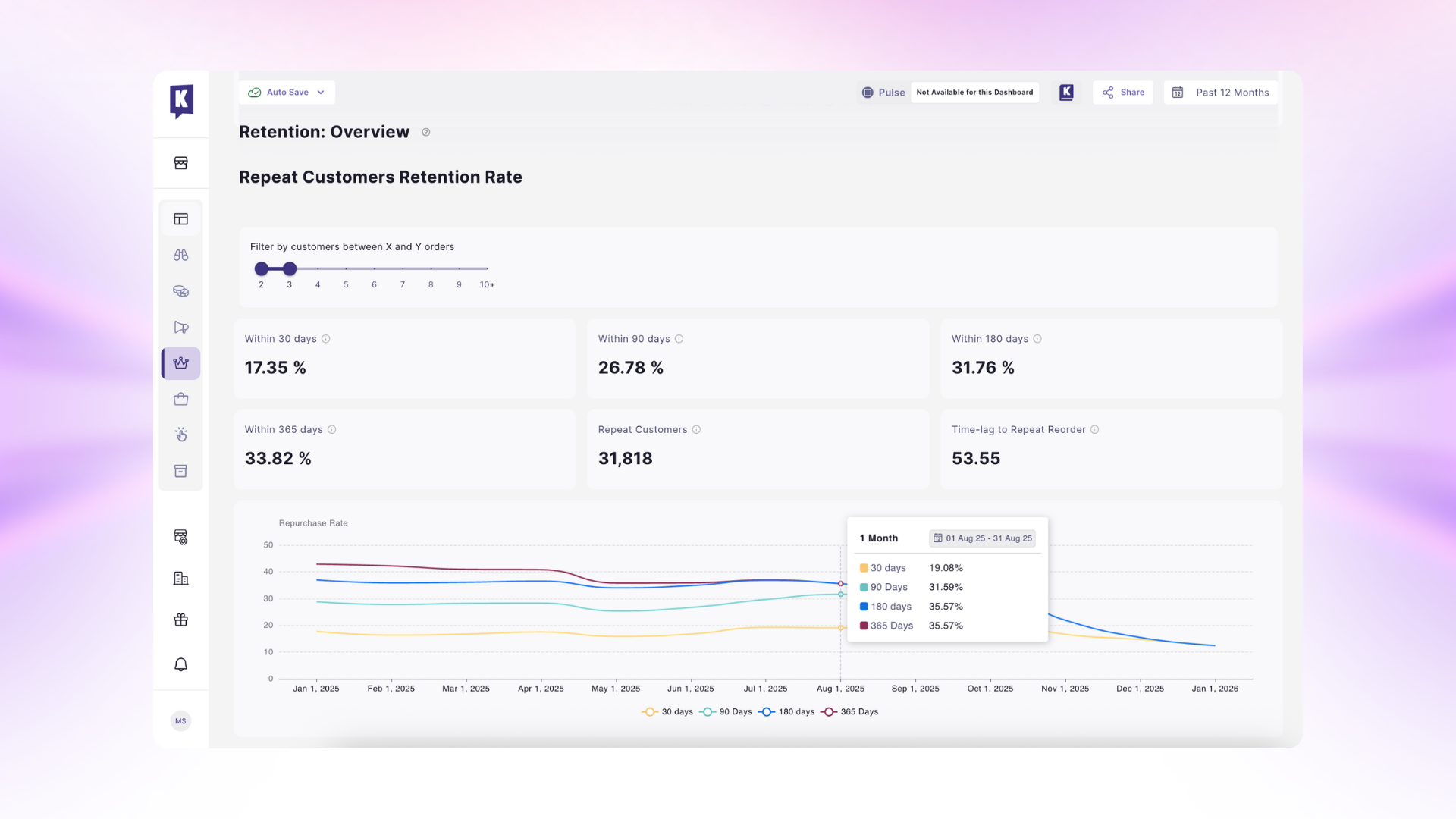Select the crown retention icon
Viewport: 1456px width, 819px height.
[x=180, y=363]
